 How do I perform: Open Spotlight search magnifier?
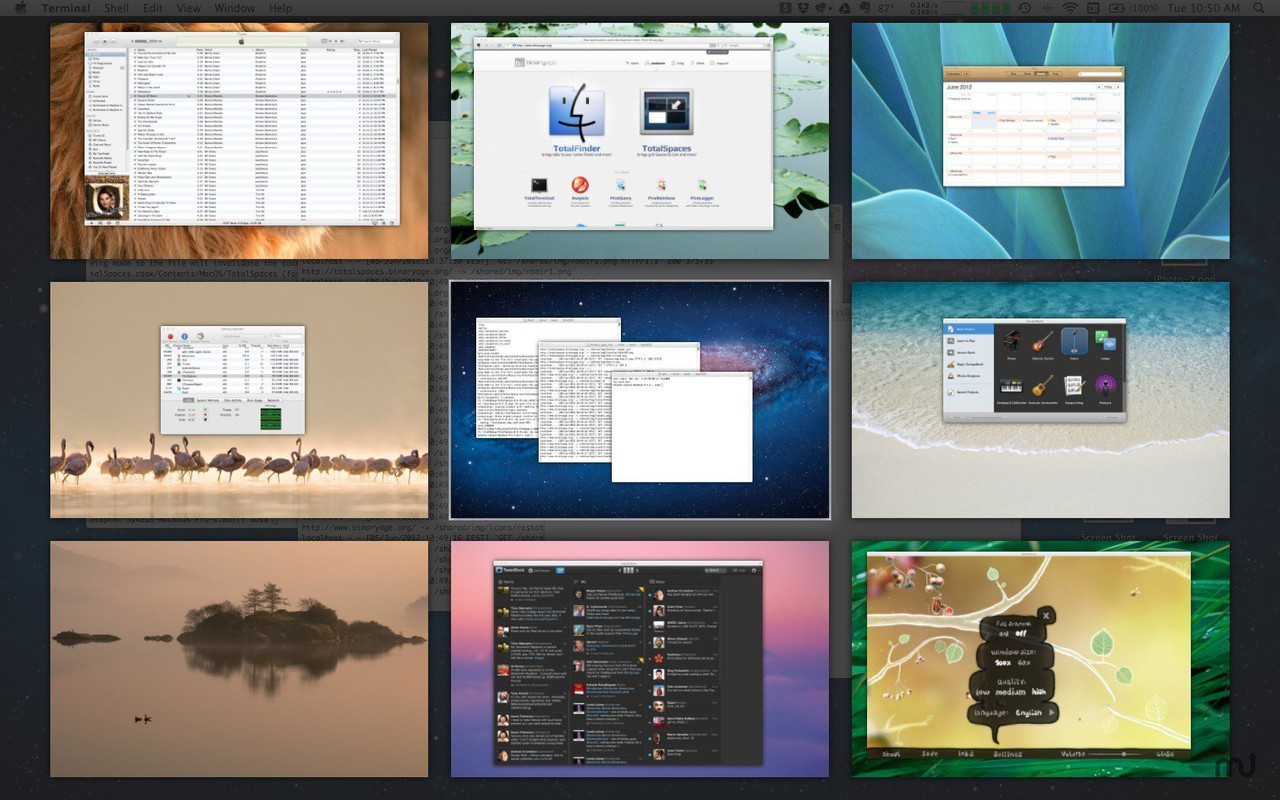point(1258,8)
